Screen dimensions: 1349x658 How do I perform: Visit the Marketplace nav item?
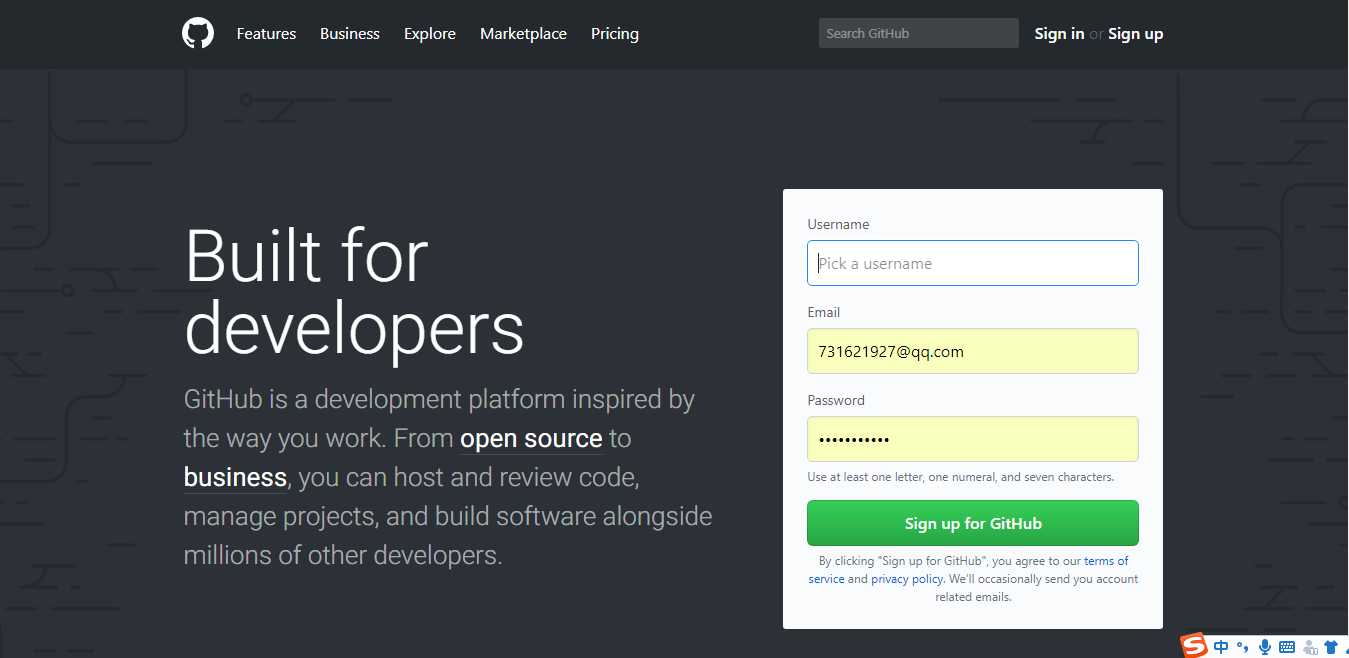point(523,33)
